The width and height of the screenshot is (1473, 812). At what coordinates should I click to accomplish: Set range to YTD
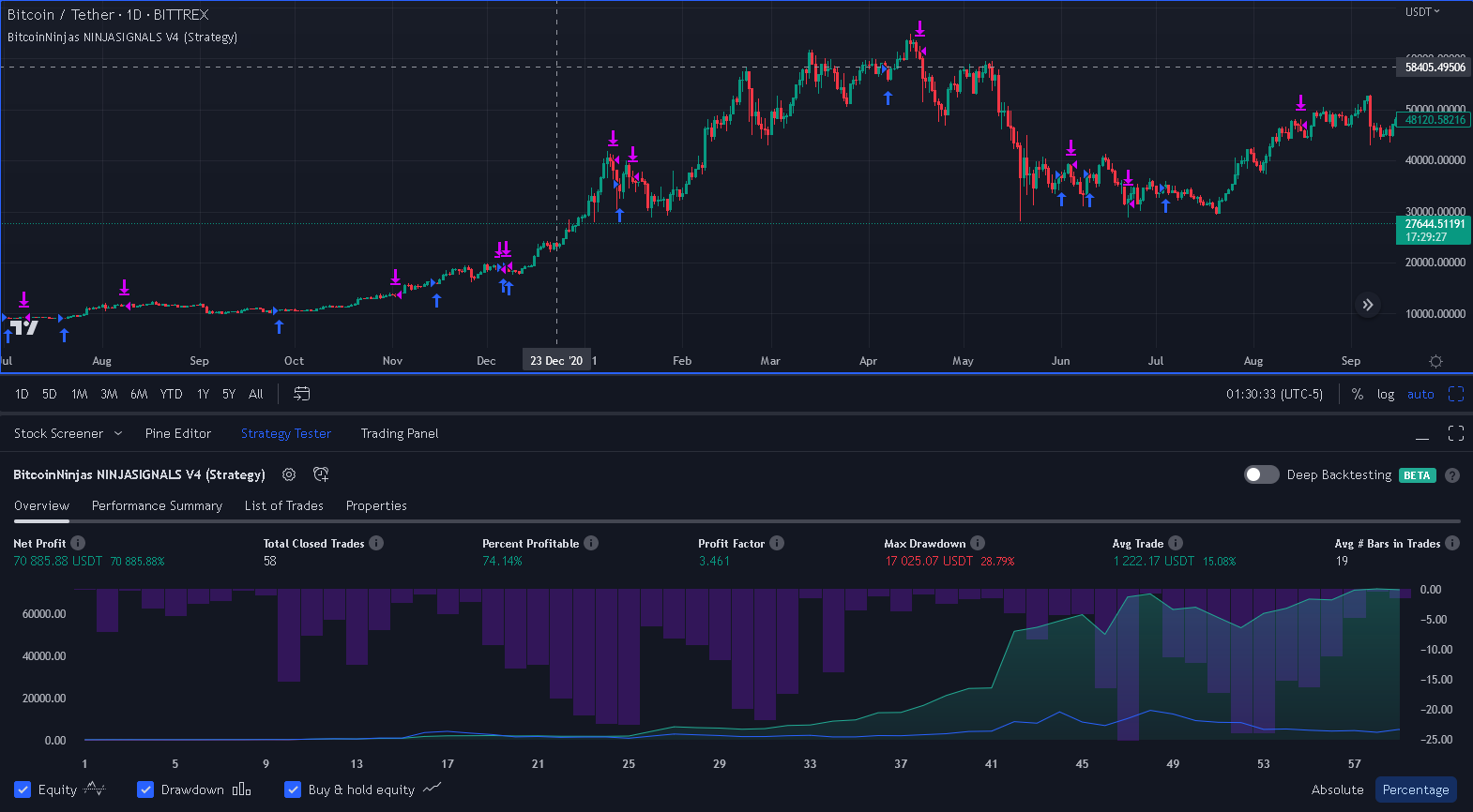171,394
